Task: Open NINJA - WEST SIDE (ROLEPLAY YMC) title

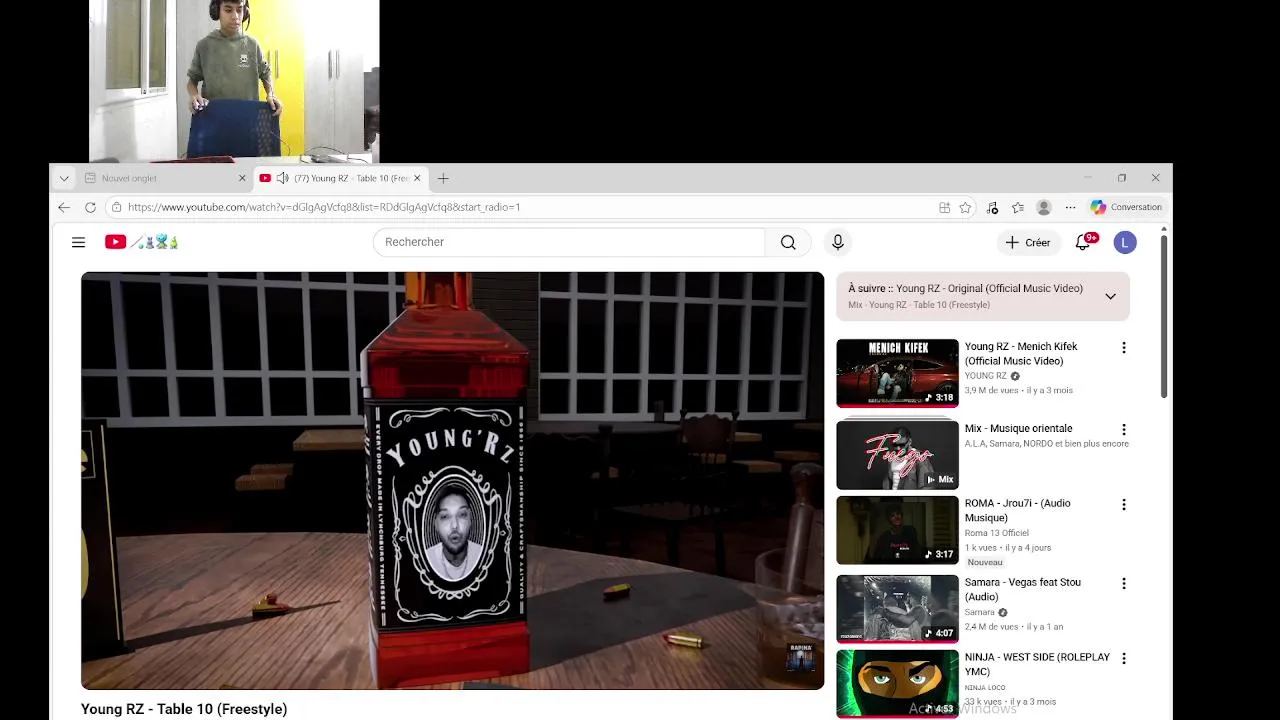Action: click(1037, 664)
